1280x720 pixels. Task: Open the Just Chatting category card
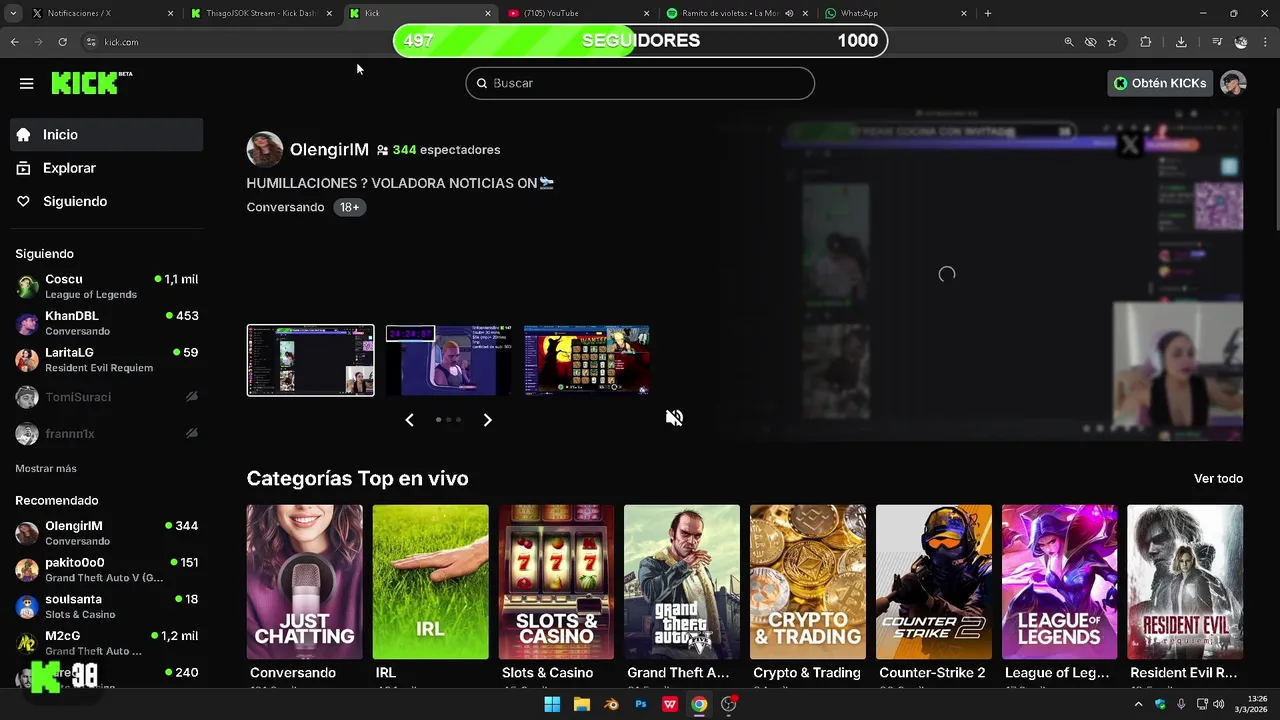[x=304, y=582]
